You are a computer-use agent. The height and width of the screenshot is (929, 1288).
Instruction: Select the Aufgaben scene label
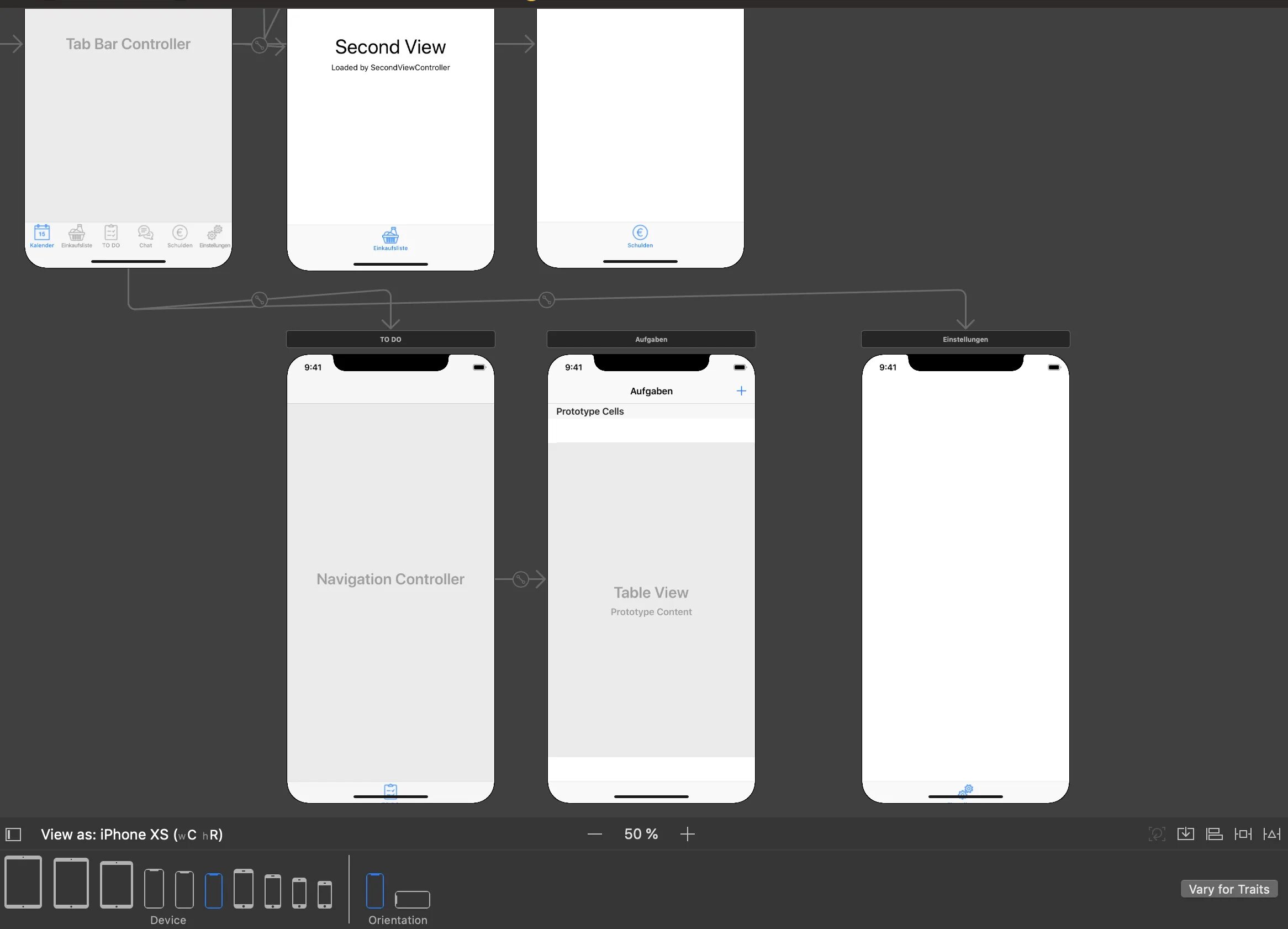tap(650, 339)
